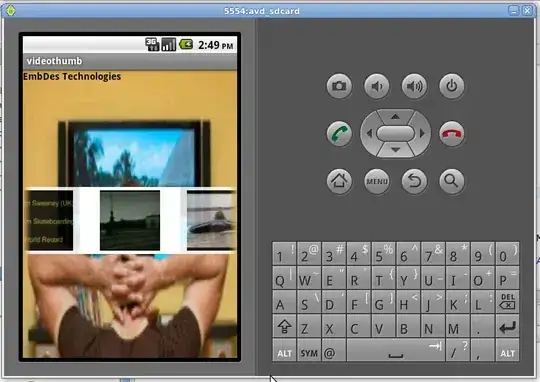This screenshot has height=382, width=540.
Task: Click the A key on keyboard
Action: tap(284, 302)
